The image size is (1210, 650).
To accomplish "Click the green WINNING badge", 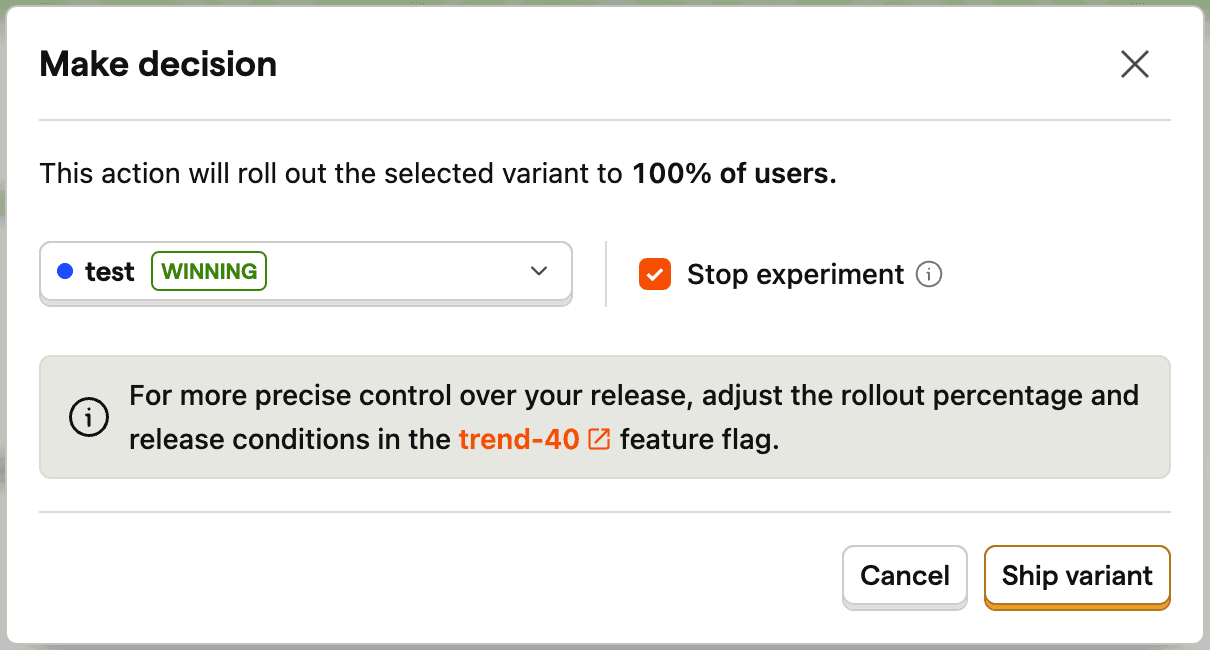I will (x=209, y=271).
